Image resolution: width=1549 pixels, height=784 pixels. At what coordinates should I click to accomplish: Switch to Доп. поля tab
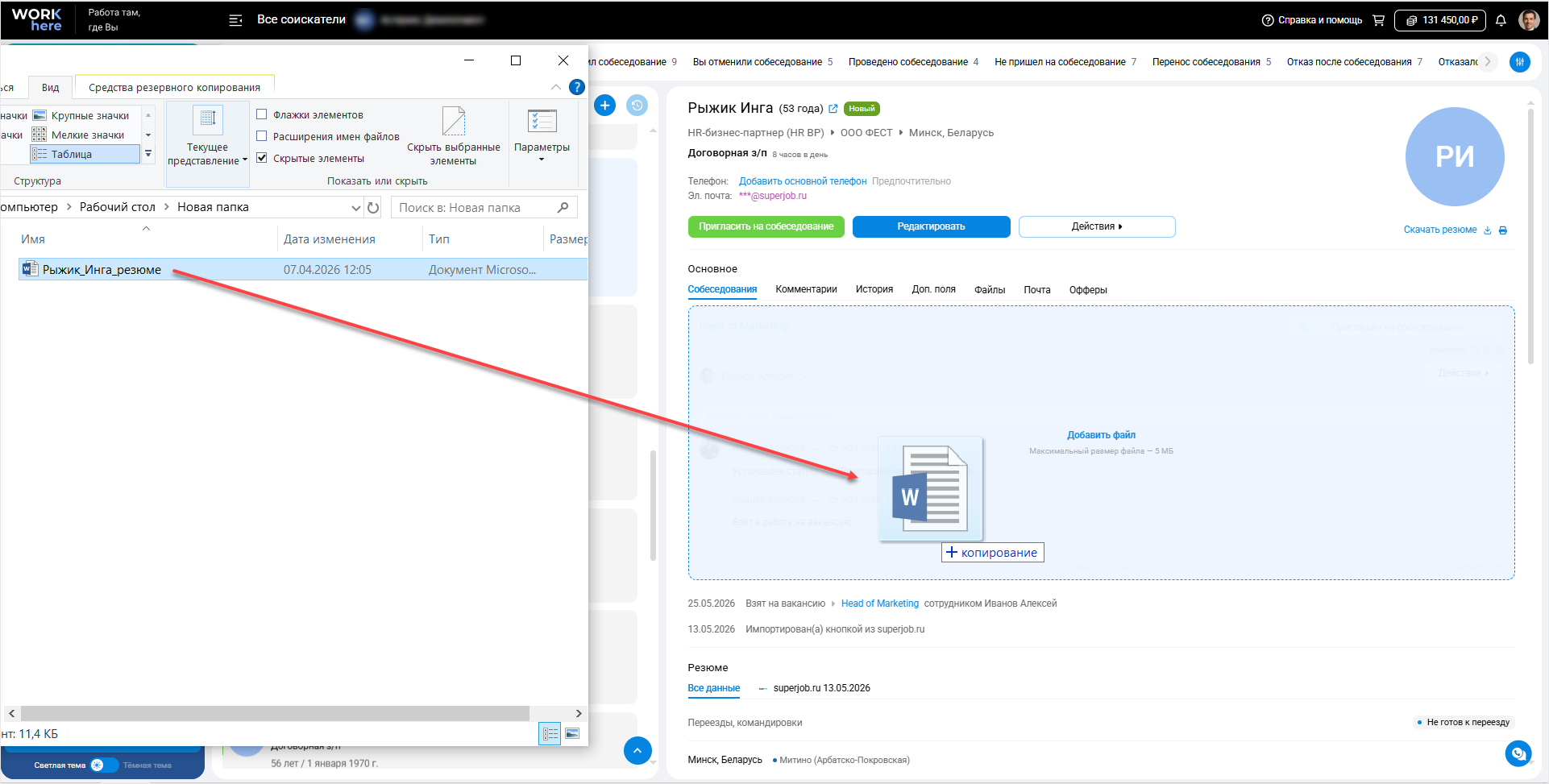pyautogui.click(x=933, y=289)
